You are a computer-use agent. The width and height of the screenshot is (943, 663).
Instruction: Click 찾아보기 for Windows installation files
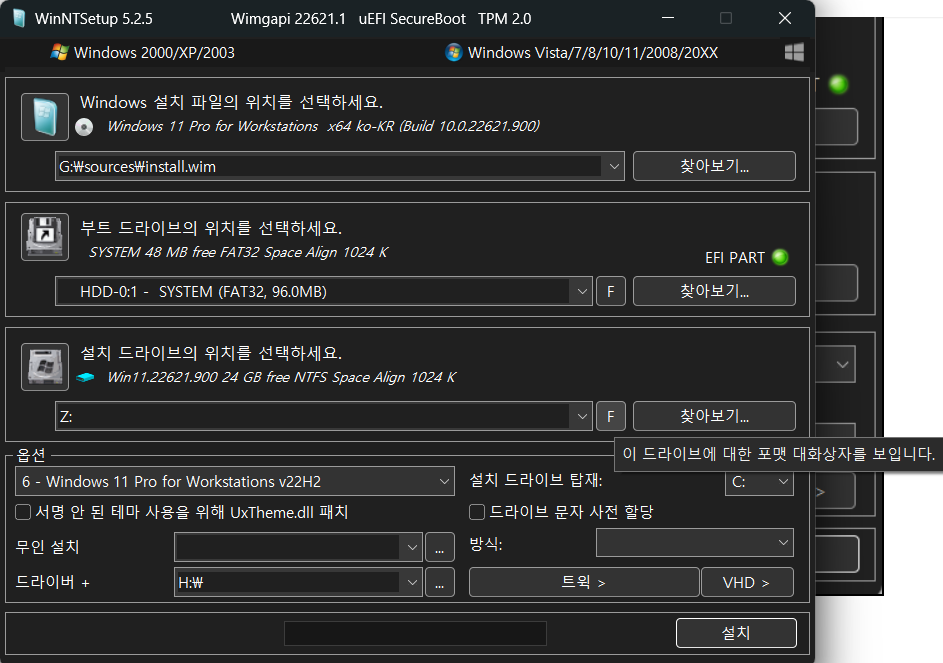point(714,166)
